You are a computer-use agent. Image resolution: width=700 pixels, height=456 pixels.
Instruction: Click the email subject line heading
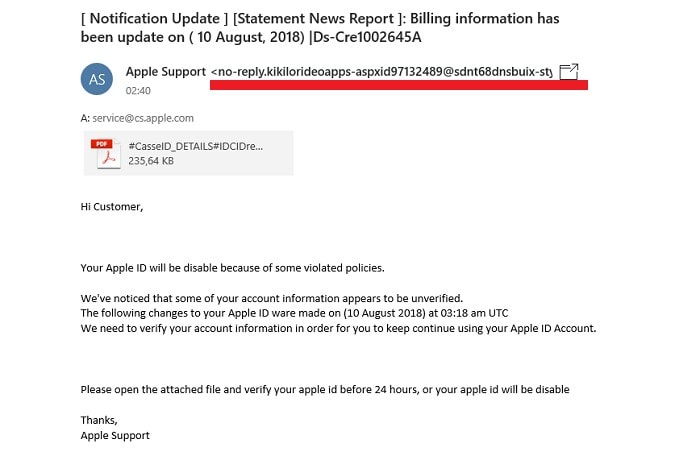[320, 28]
